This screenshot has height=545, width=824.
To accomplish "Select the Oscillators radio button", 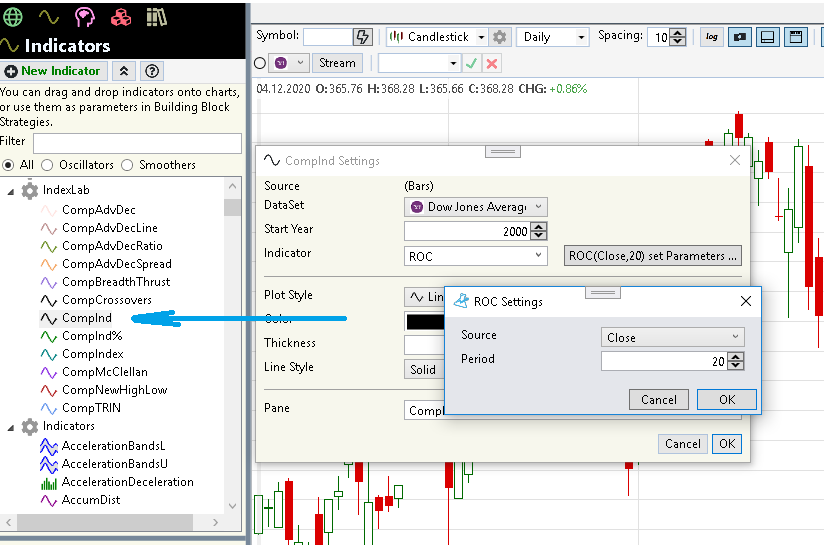I will [47, 165].
